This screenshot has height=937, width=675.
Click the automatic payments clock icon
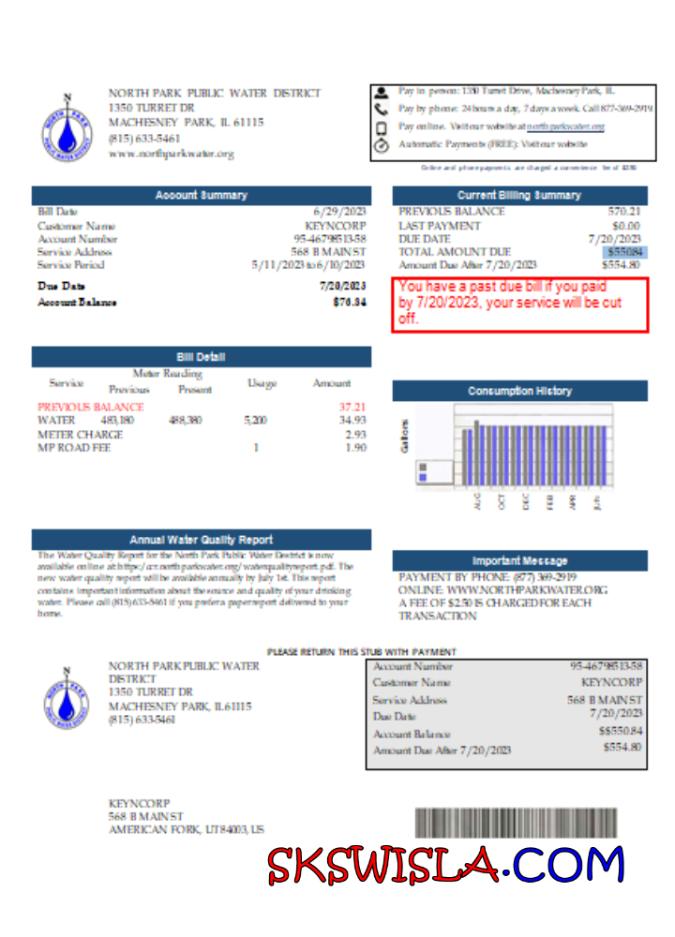381,145
